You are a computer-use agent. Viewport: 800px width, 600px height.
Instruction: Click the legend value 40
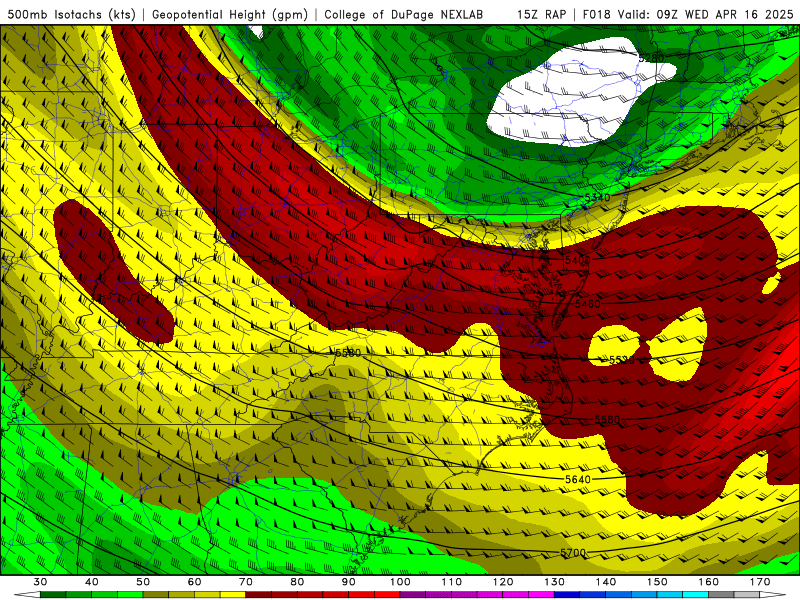click(92, 582)
